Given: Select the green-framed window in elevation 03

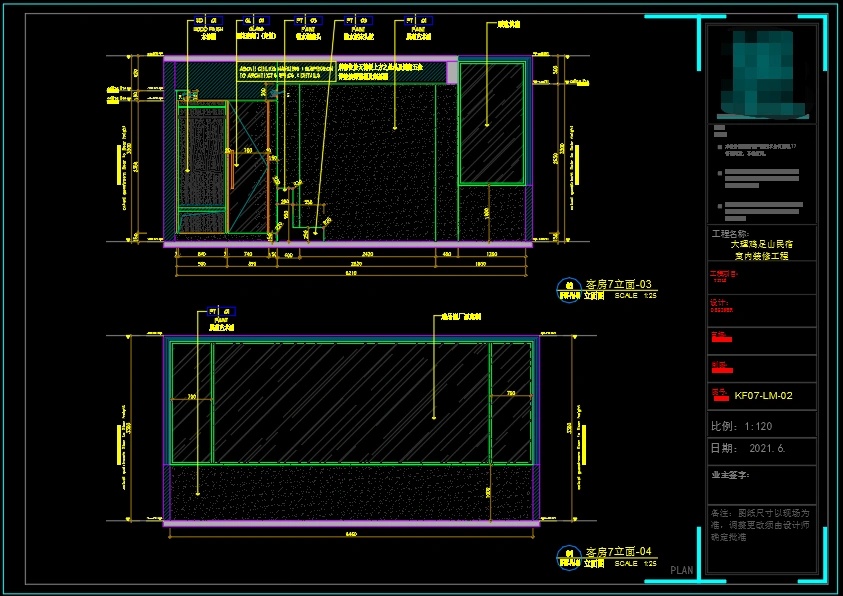Looking at the screenshot, I should coord(491,123).
